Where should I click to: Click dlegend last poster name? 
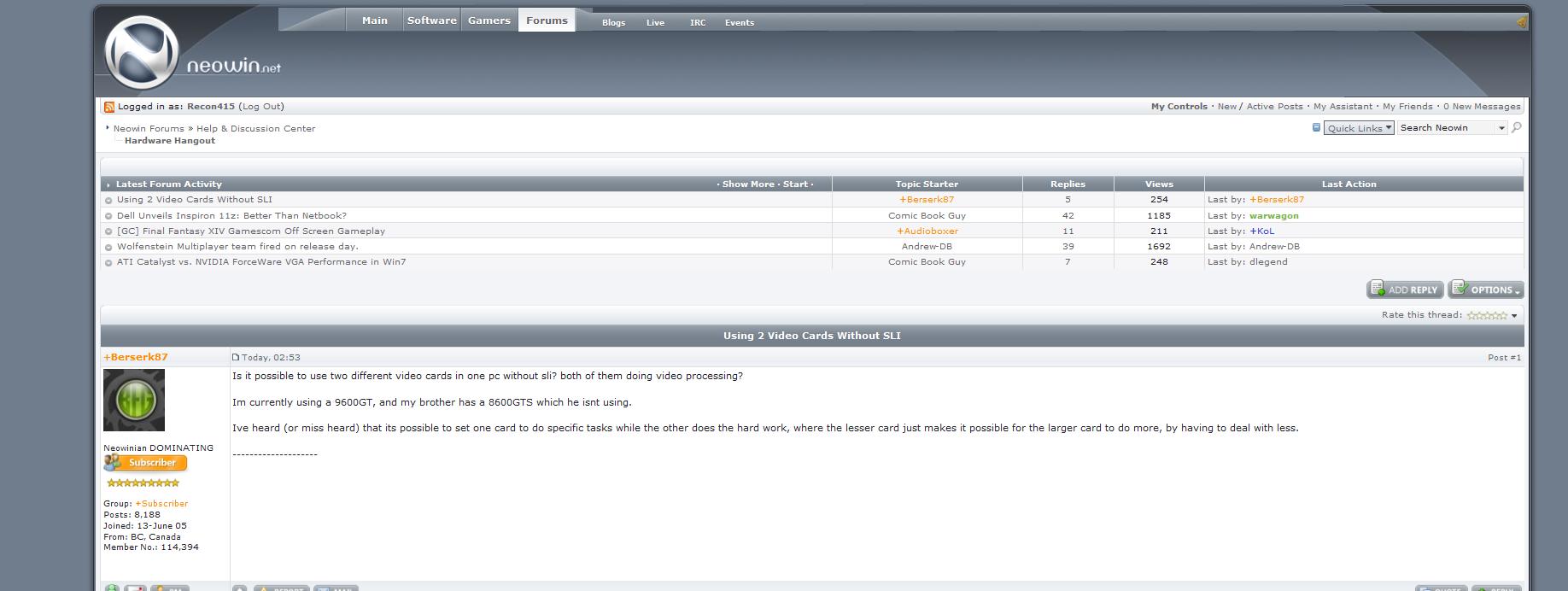[x=1268, y=262]
